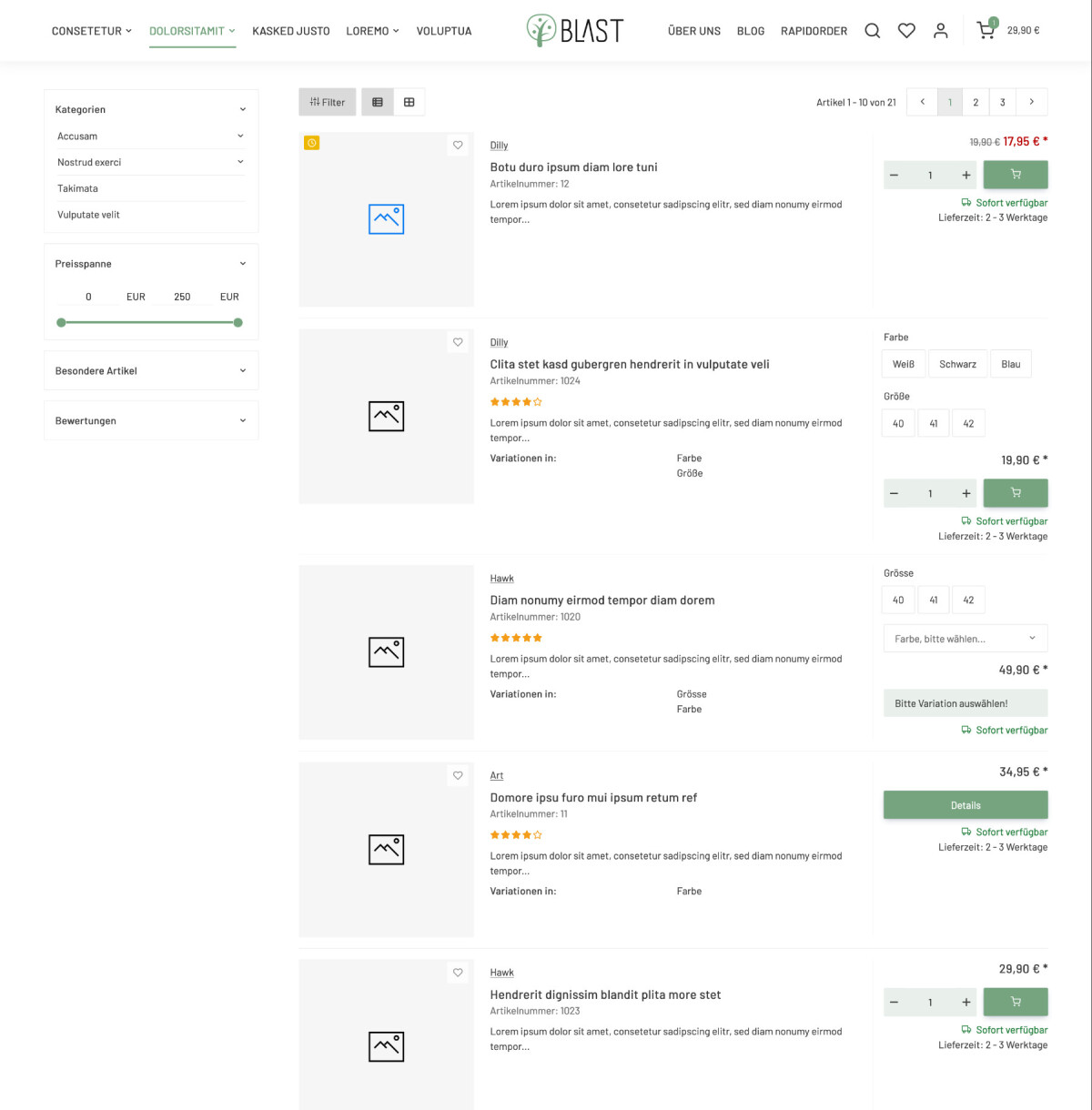Go to KASKED JUSTO menu item

coord(291,31)
